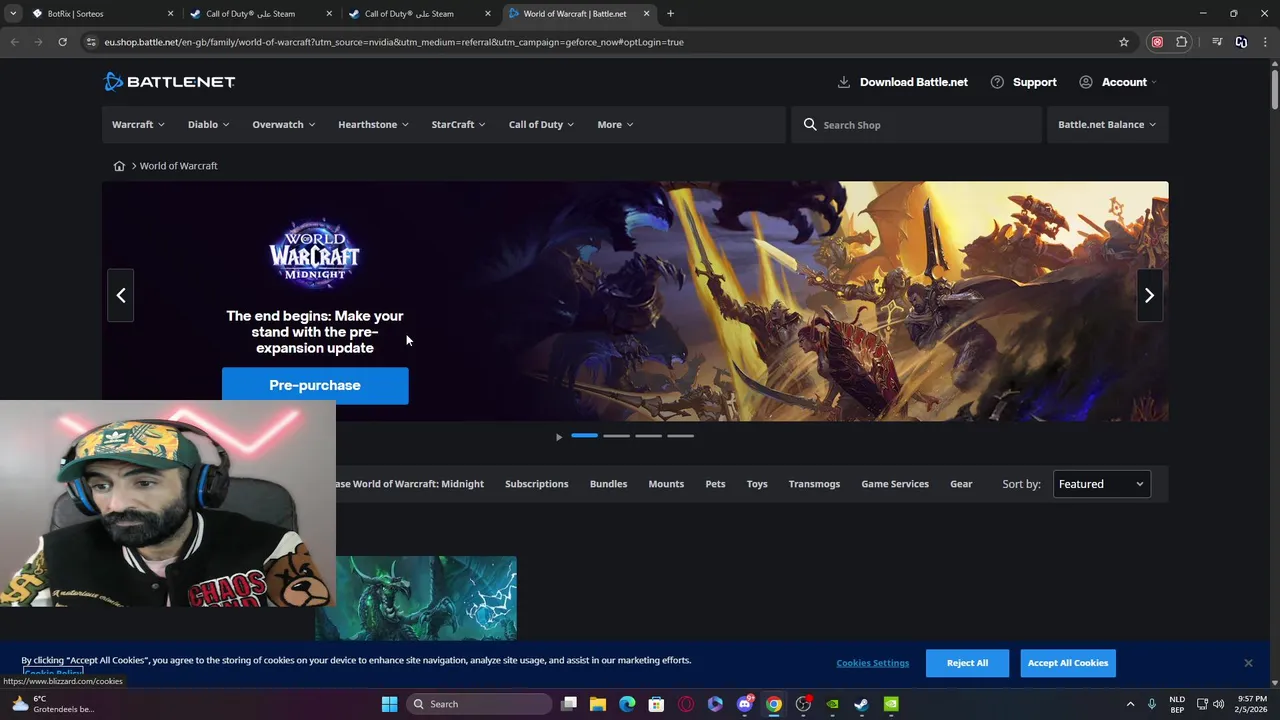Expand the Call of Duty menu
The image size is (1280, 720).
pyautogui.click(x=541, y=125)
